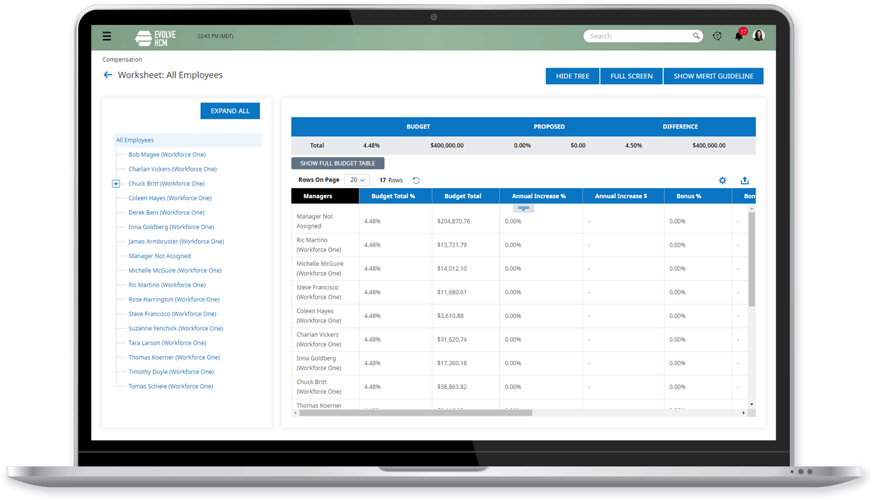Image resolution: width=873 pixels, height=500 pixels.
Task: Expand the Chuck Britt tree node
Action: 116,184
